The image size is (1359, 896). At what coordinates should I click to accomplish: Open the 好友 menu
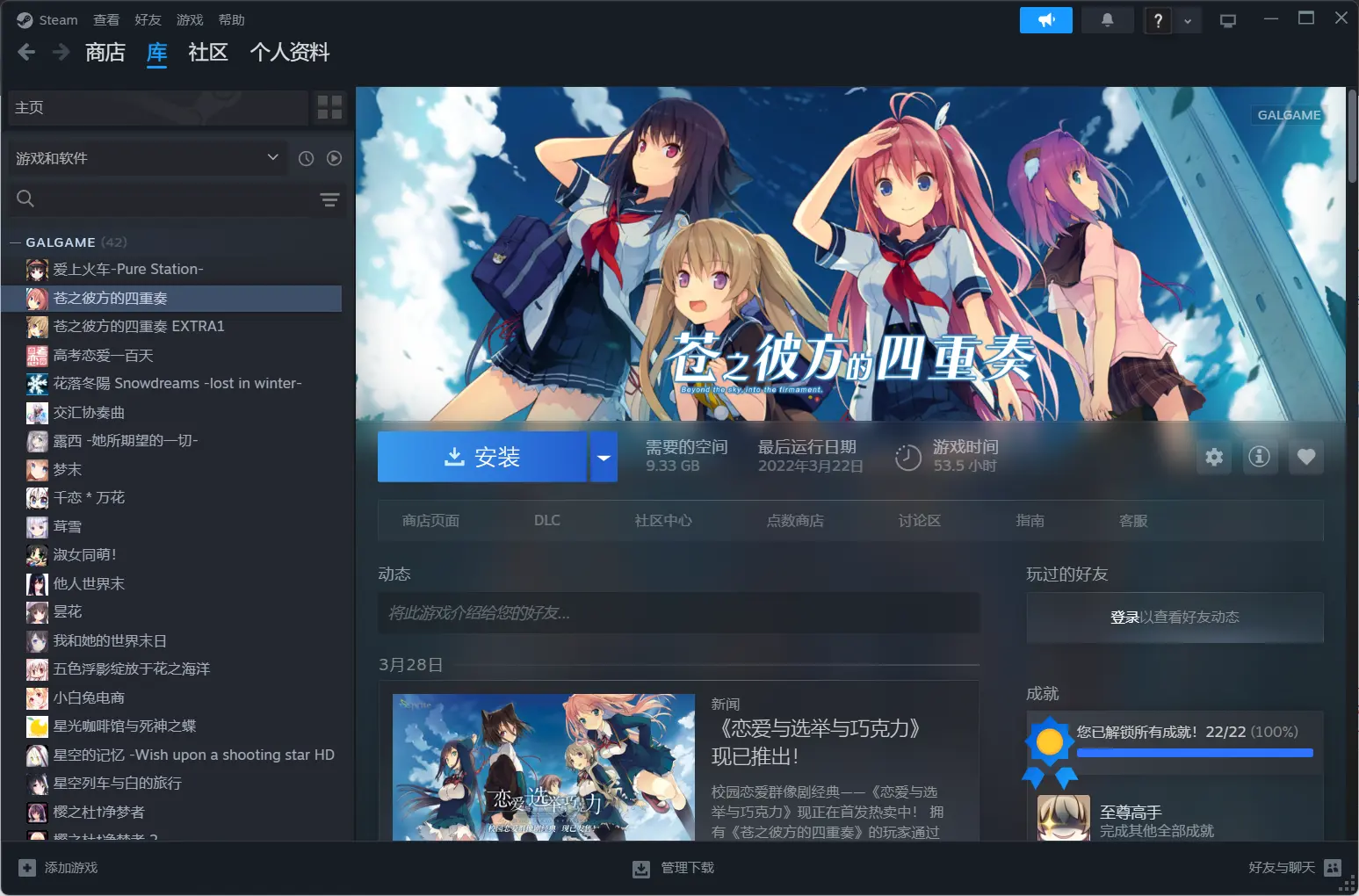coord(148,19)
